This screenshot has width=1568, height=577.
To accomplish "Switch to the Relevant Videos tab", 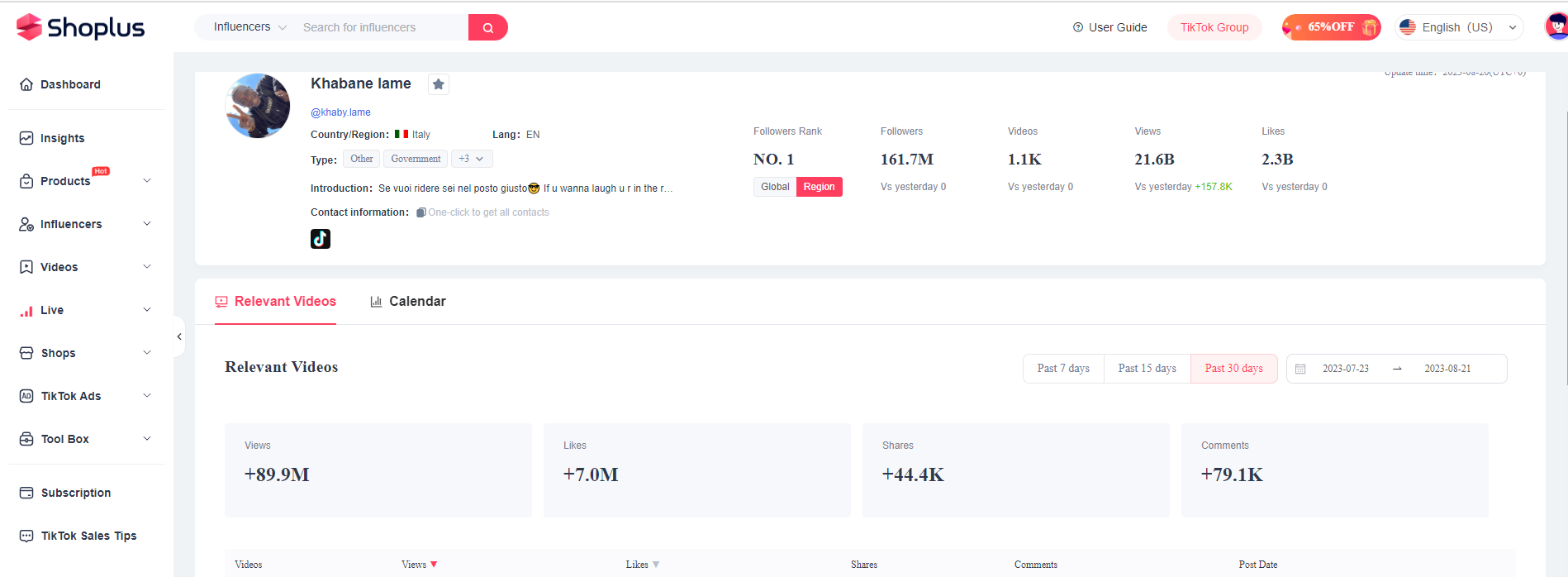I will (275, 302).
